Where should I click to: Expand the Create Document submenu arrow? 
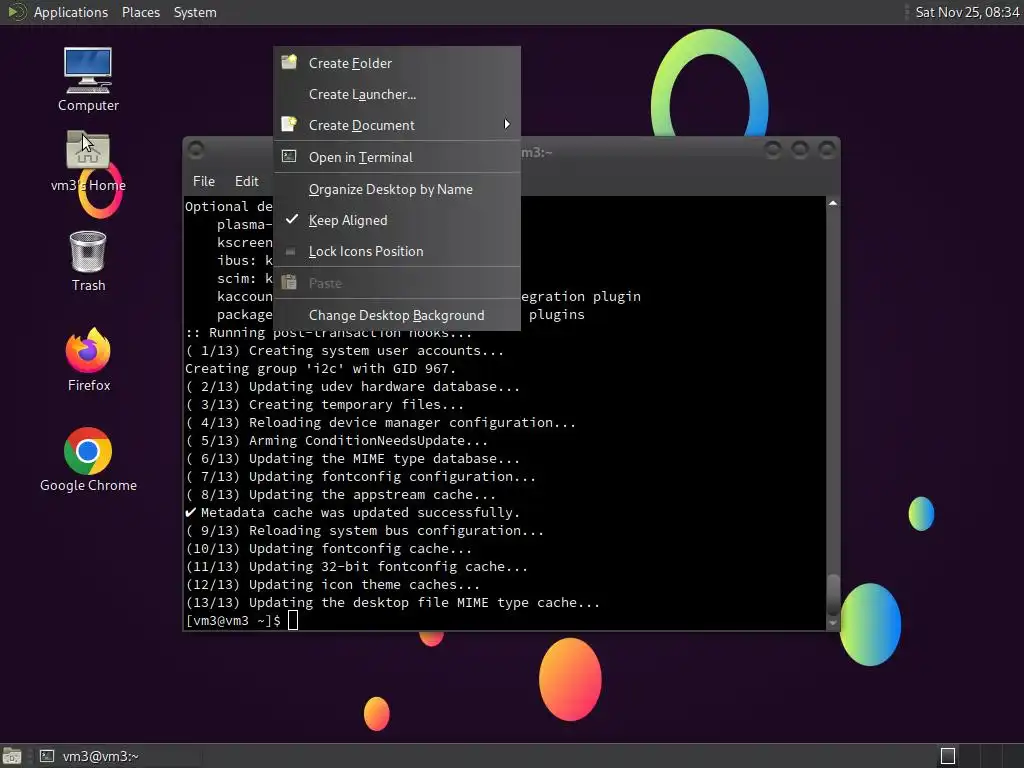[x=507, y=124]
